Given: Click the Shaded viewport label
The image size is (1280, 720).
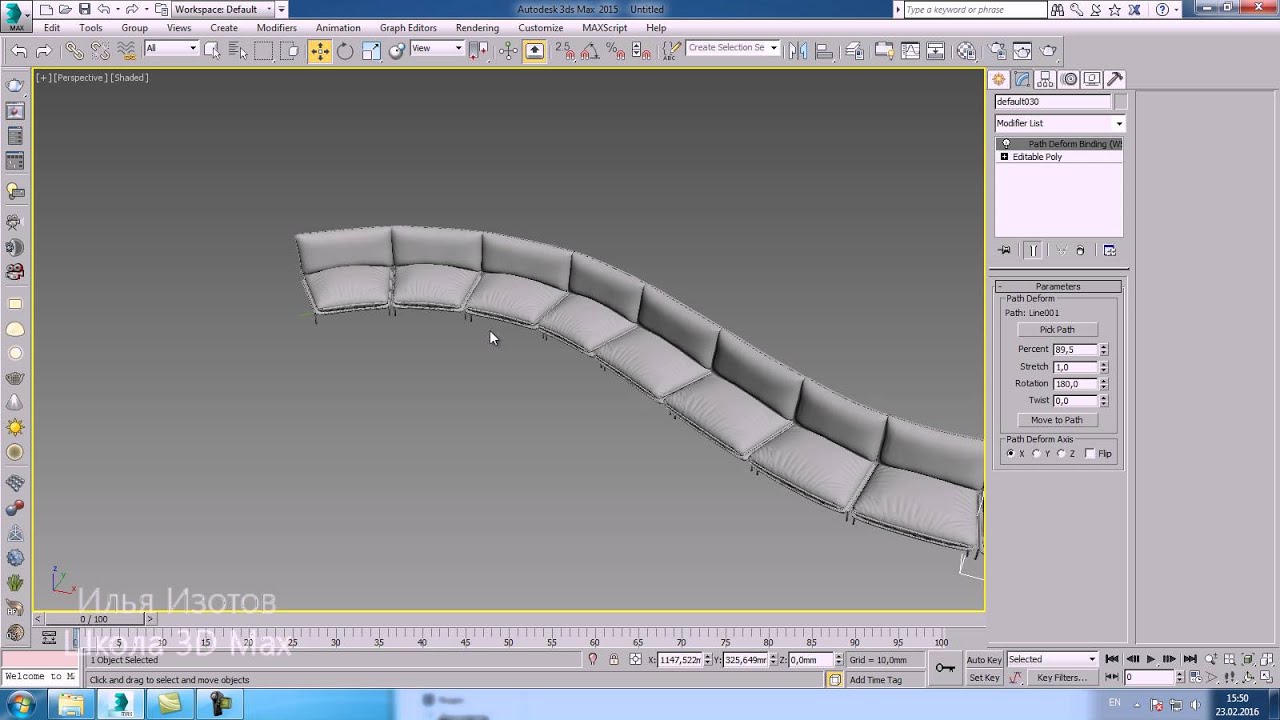Looking at the screenshot, I should pyautogui.click(x=129, y=78).
